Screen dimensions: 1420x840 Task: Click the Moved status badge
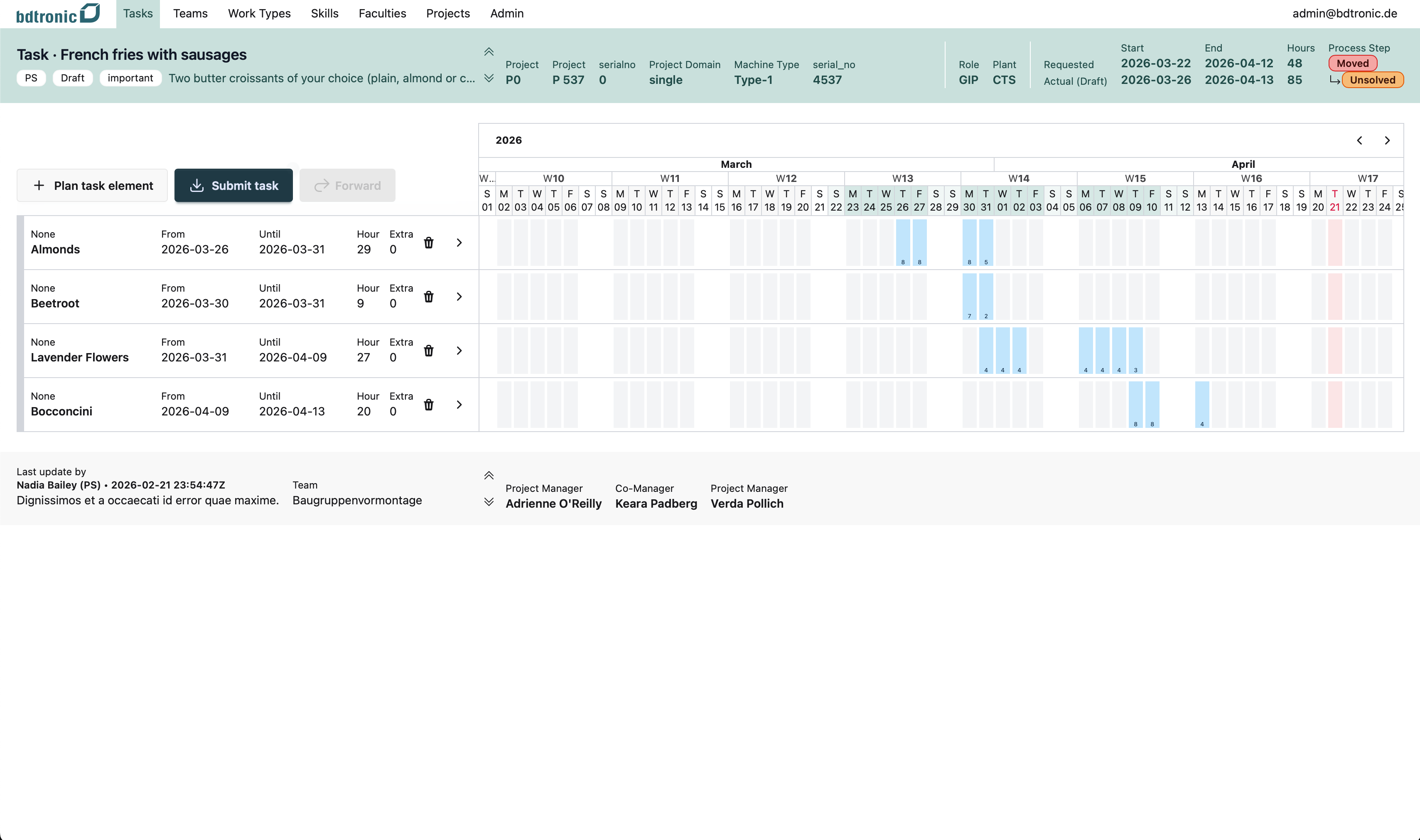1352,64
